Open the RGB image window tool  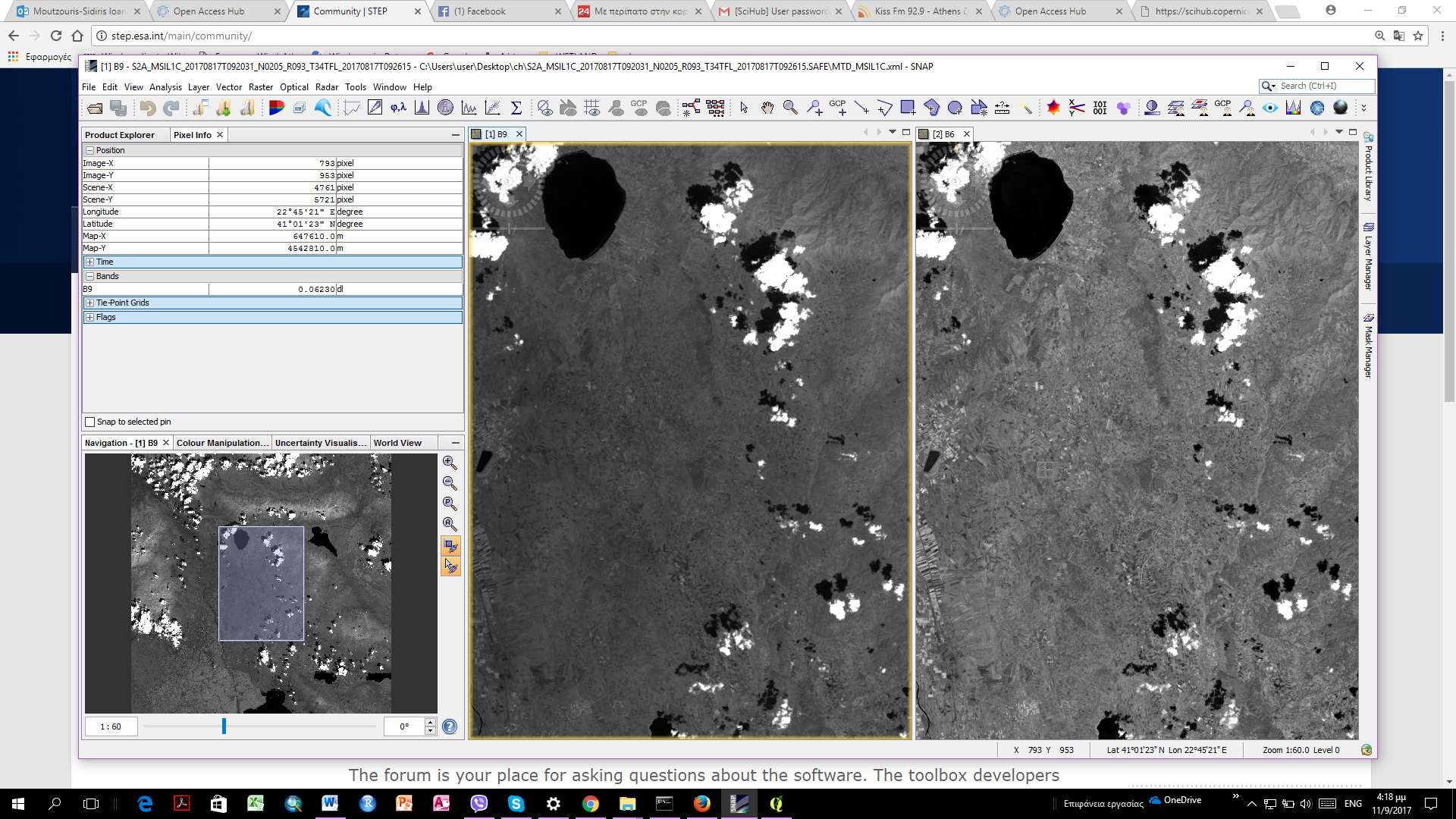(x=277, y=108)
